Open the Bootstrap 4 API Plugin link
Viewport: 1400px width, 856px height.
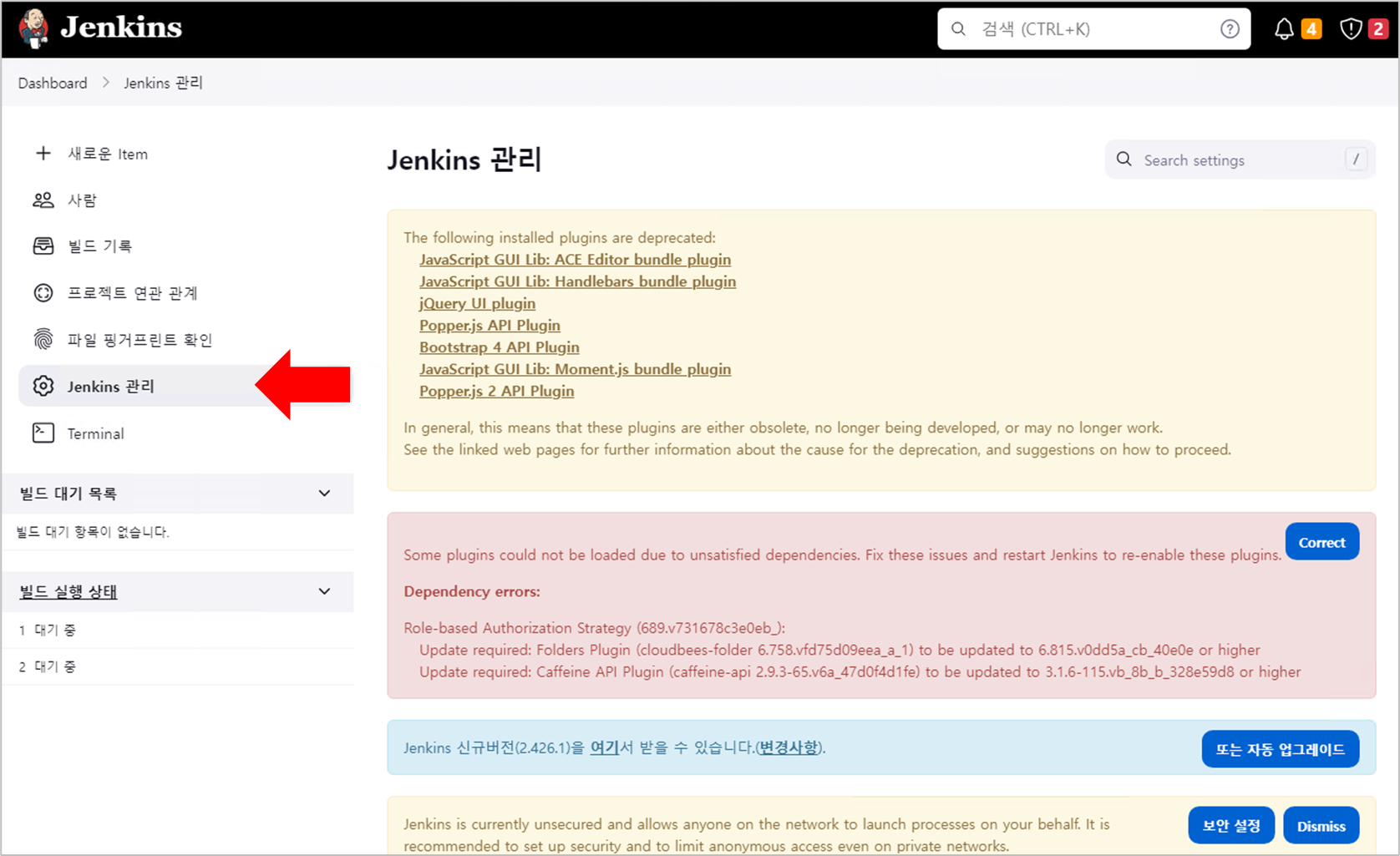pyautogui.click(x=499, y=347)
